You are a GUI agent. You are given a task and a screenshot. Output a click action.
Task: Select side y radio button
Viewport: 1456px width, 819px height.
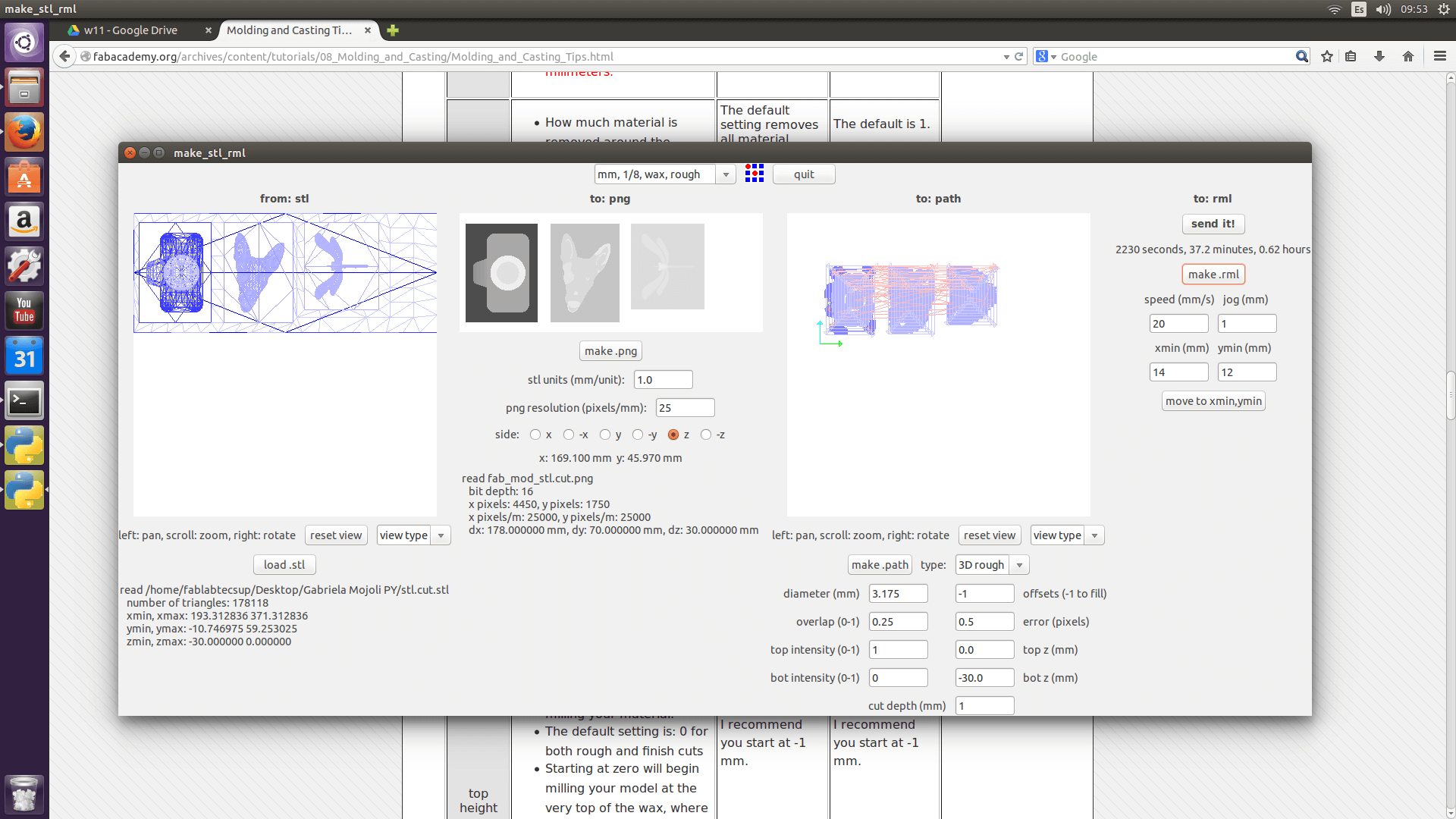point(604,435)
